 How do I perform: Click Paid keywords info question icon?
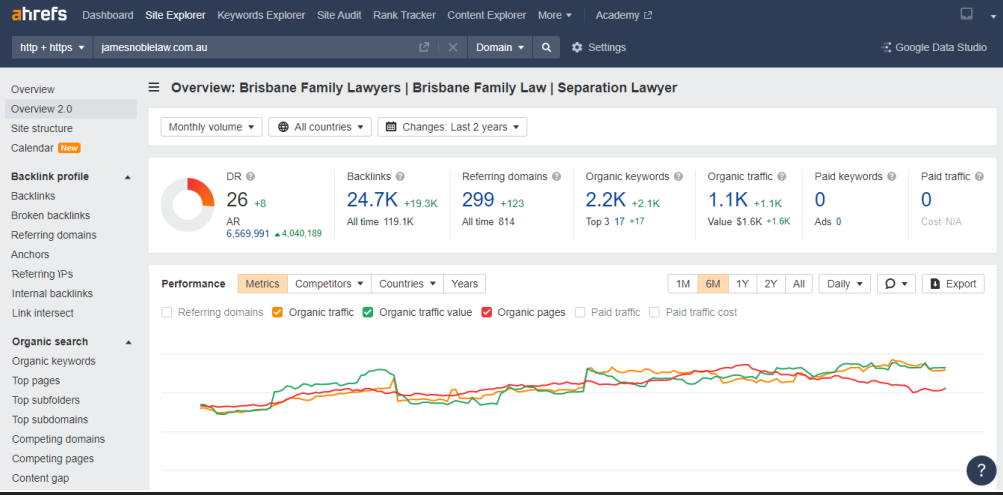tap(892, 177)
